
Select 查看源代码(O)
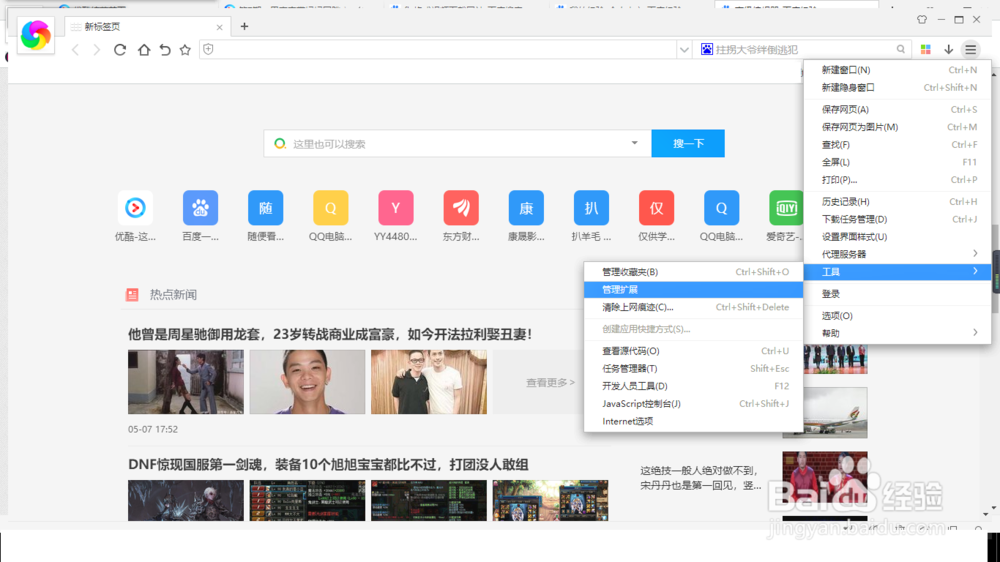point(693,351)
